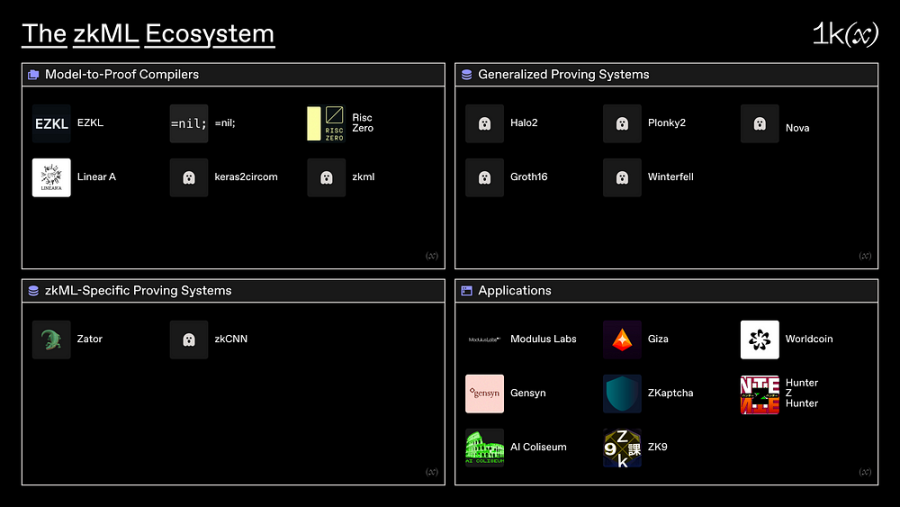Click the Worldcoin logo icon
Image resolution: width=900 pixels, height=507 pixels.
(760, 340)
